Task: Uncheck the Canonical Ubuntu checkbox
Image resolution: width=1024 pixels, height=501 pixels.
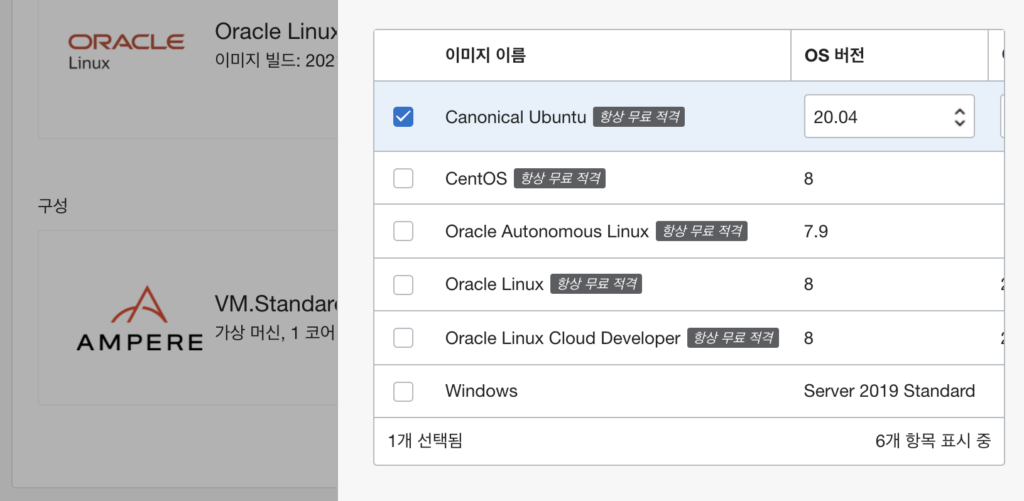Action: pyautogui.click(x=403, y=117)
